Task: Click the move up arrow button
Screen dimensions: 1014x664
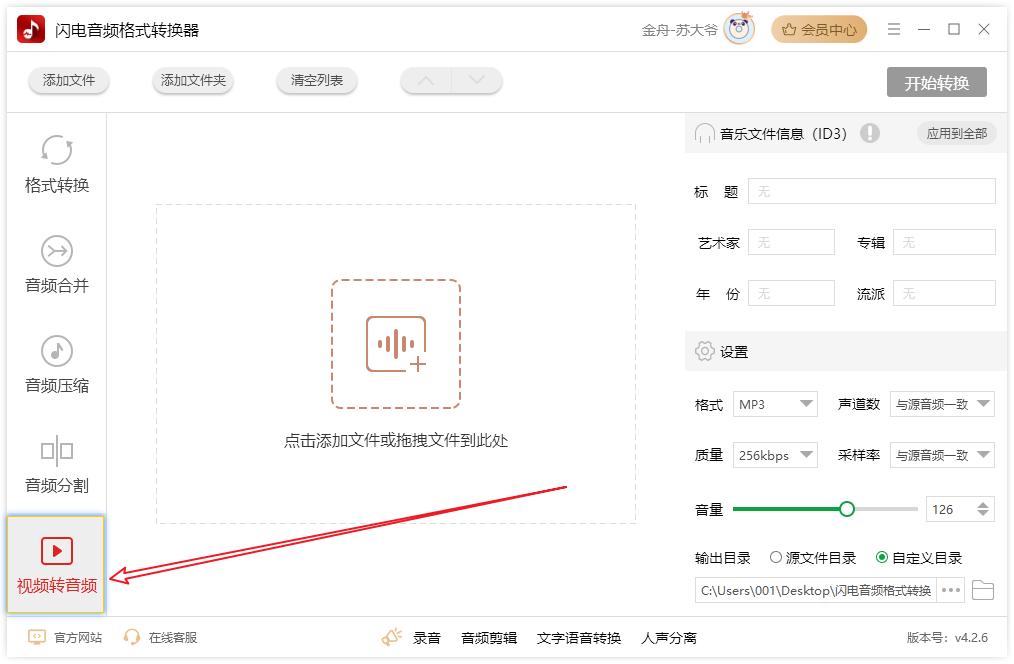Action: pos(426,81)
